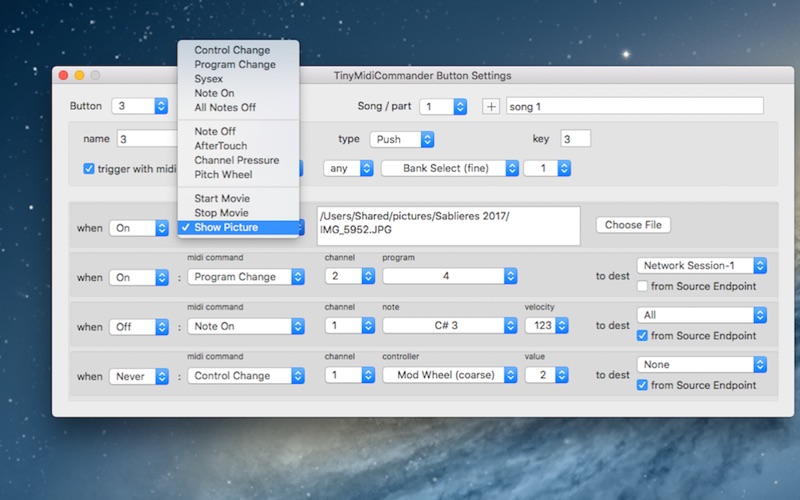Image resolution: width=800 pixels, height=500 pixels.
Task: Open channel dropdown in Control Change row
Action: point(350,375)
